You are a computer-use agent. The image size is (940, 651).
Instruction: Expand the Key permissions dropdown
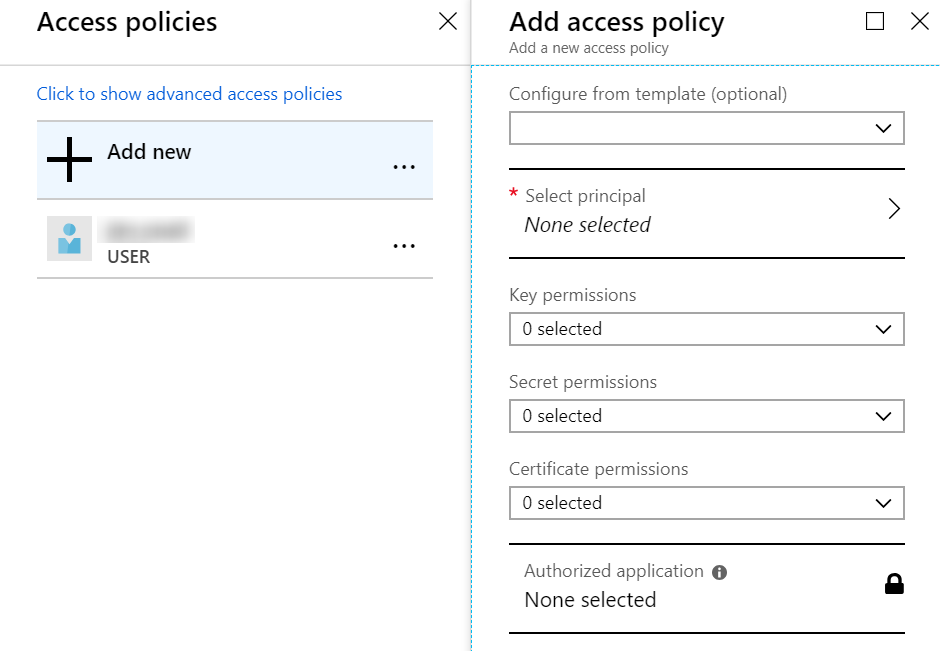706,329
